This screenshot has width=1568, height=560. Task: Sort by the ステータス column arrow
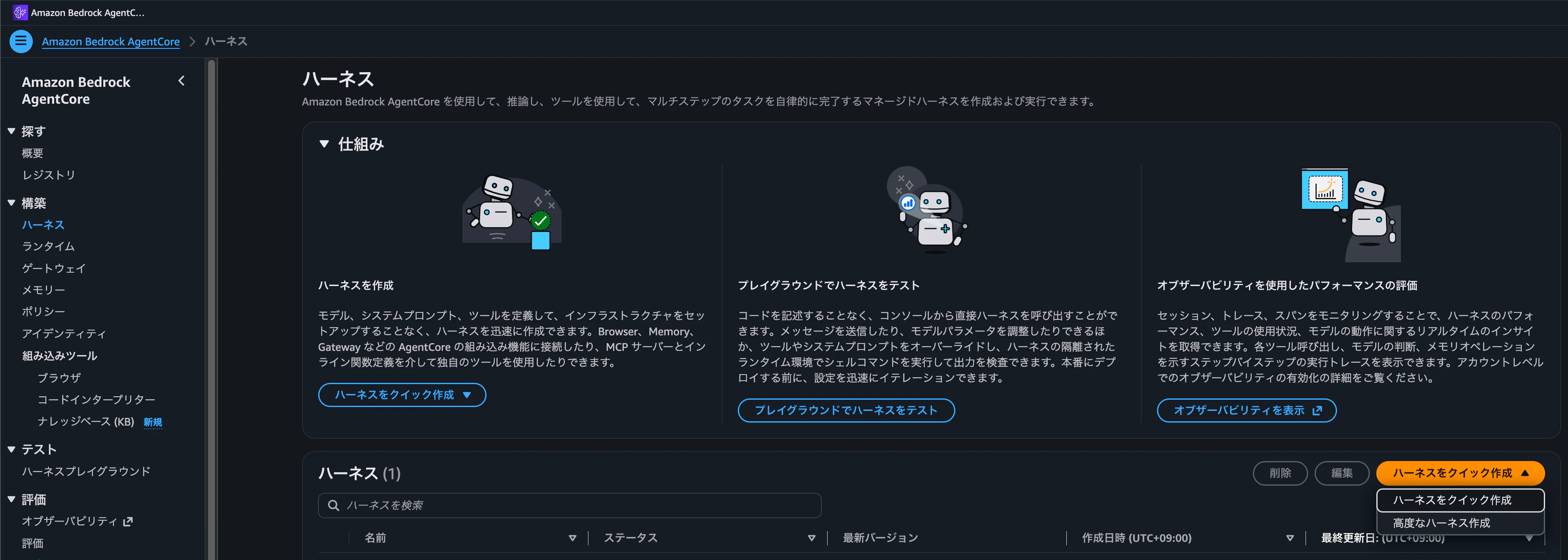click(x=811, y=538)
